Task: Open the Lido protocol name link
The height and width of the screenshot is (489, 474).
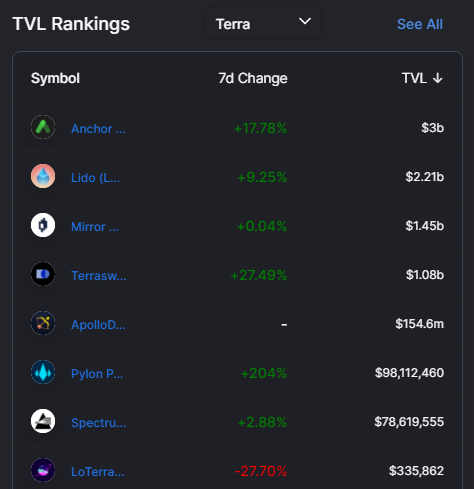Action: [x=95, y=178]
